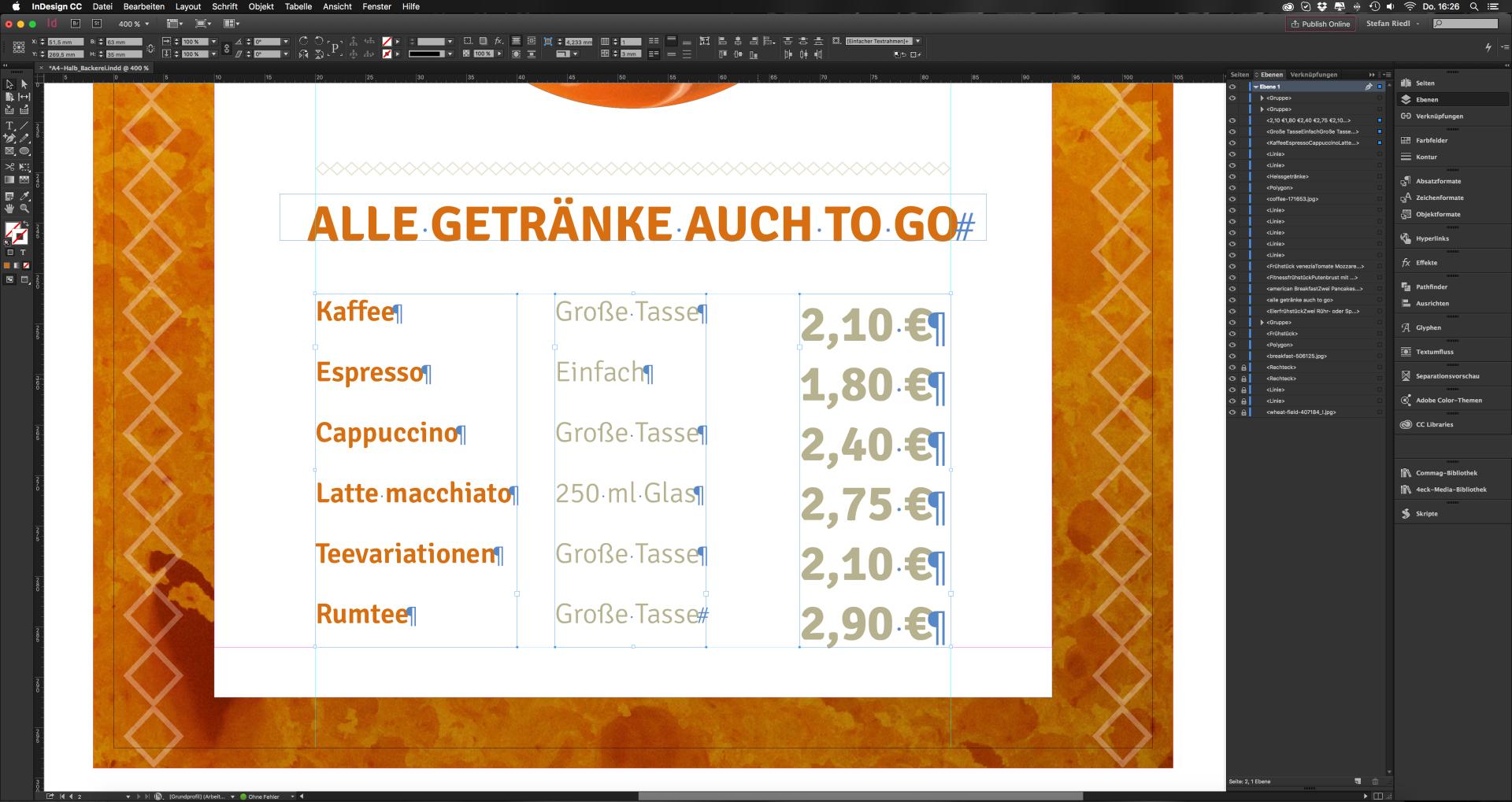Screen dimensions: 1512x802
Task: Select the Pen tool
Action: [9, 139]
